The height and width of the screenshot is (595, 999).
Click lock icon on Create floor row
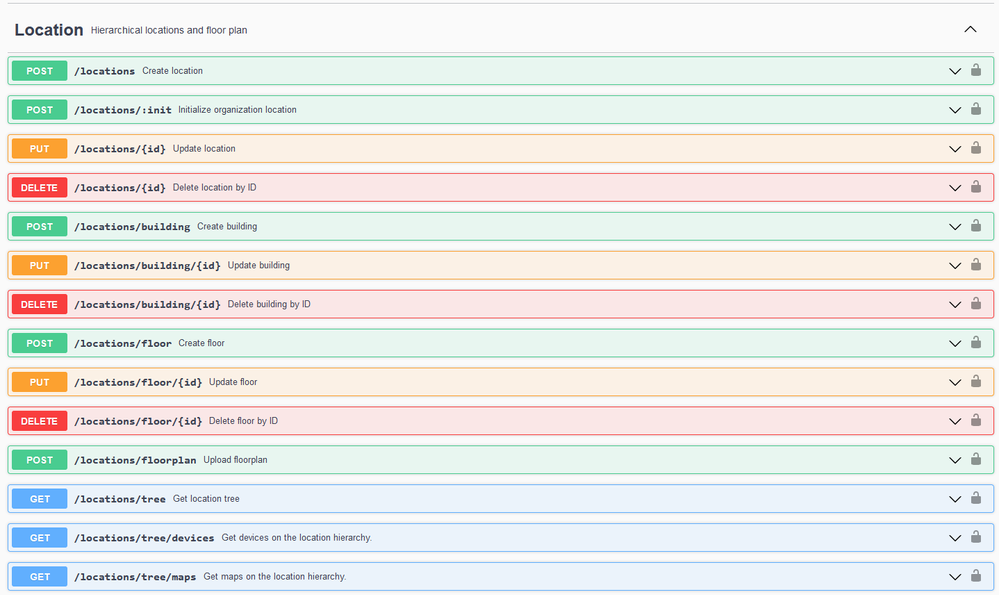click(x=976, y=343)
